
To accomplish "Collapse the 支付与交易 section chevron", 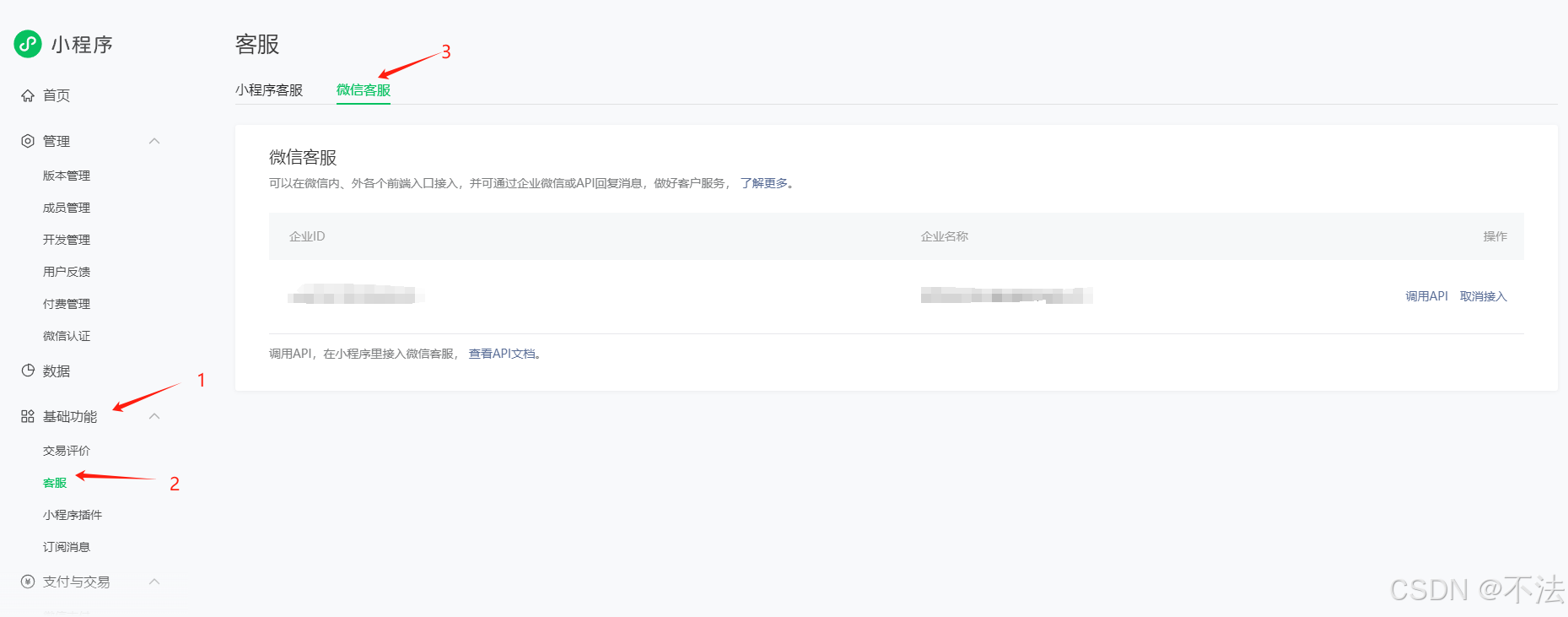I will [x=154, y=582].
